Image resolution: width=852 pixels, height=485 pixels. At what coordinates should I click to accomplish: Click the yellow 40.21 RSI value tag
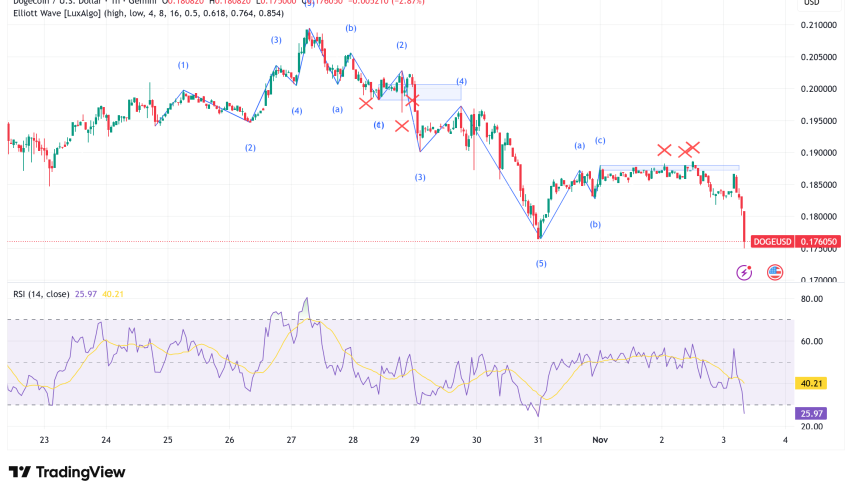point(811,383)
